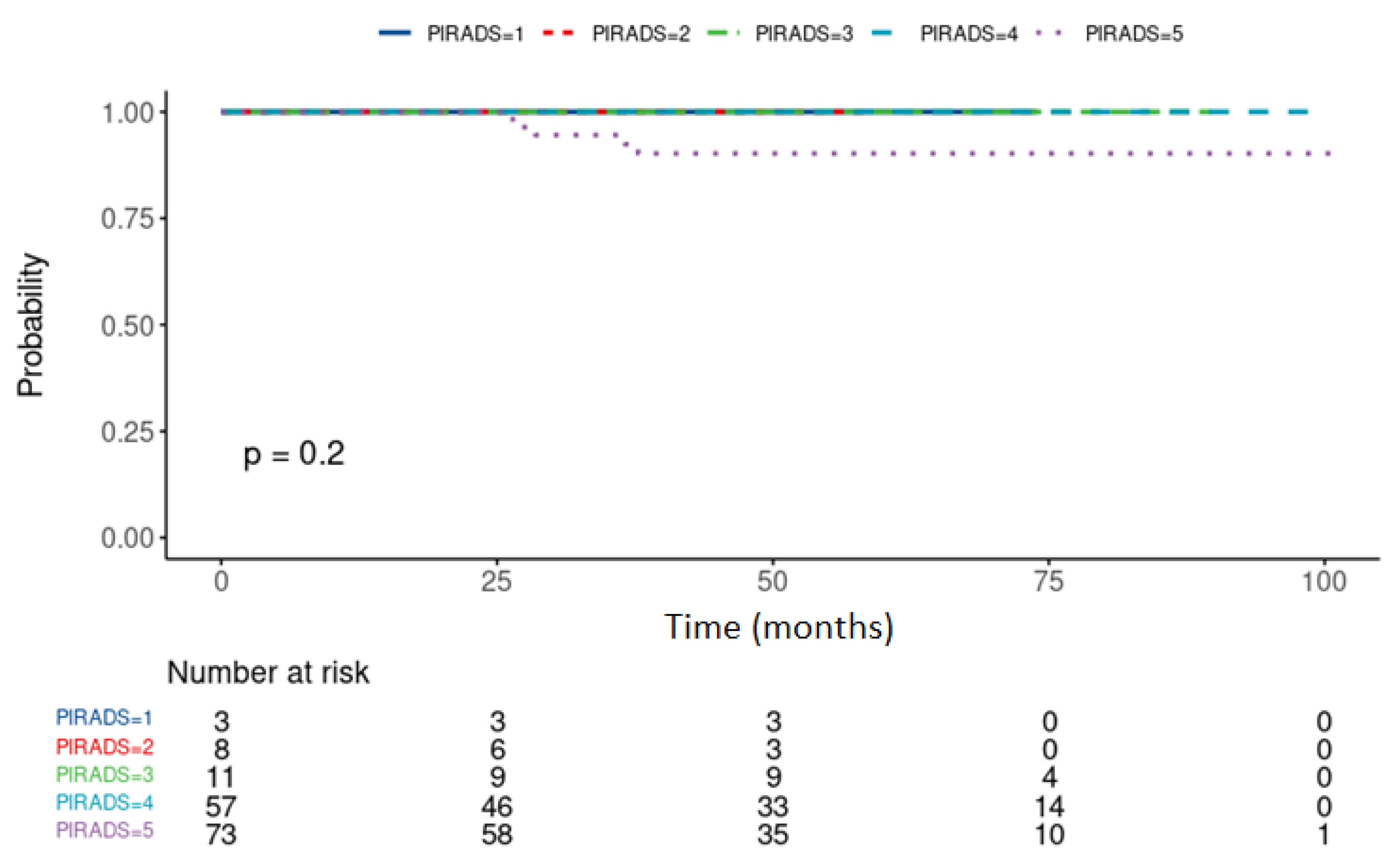Click the PIRADS=4 teal legend swatch

click(882, 33)
